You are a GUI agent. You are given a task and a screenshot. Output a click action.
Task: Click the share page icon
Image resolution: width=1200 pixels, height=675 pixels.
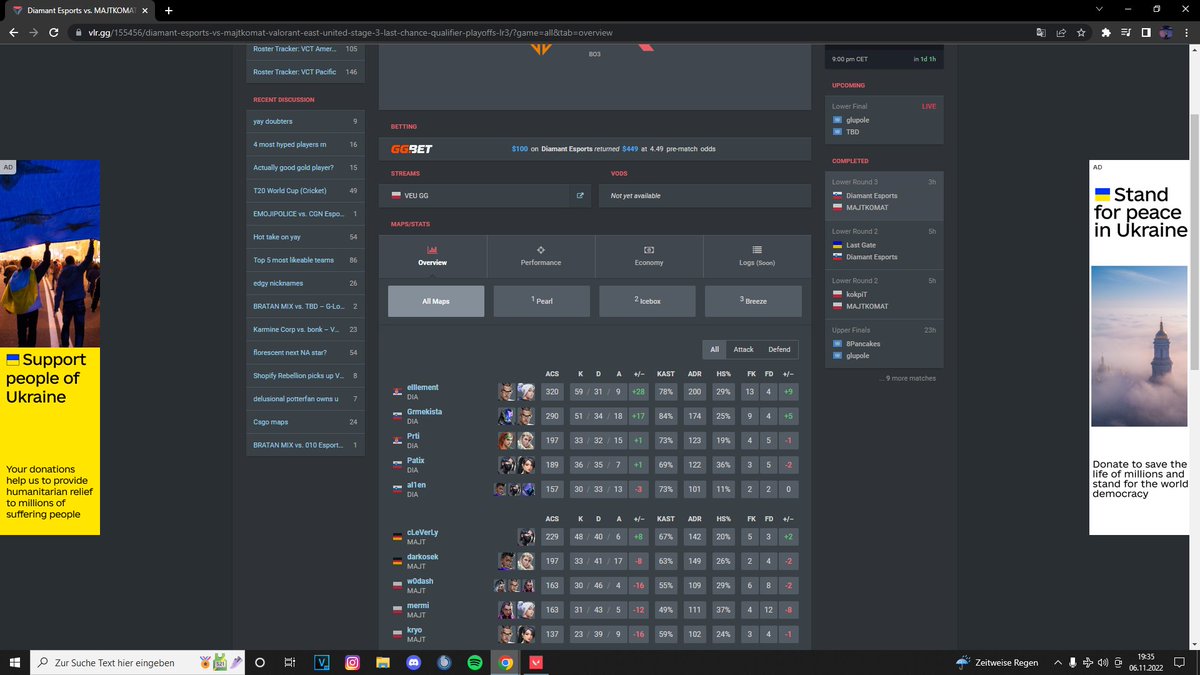point(1061,32)
